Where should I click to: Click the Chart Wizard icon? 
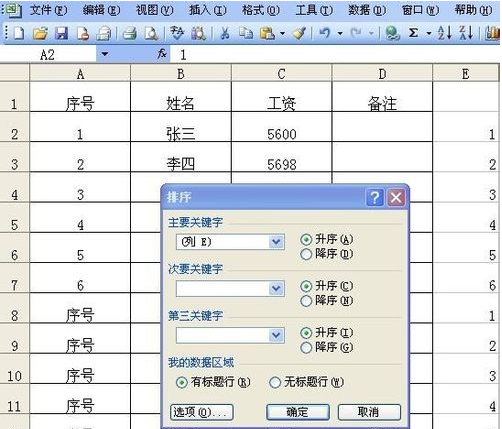pos(493,33)
